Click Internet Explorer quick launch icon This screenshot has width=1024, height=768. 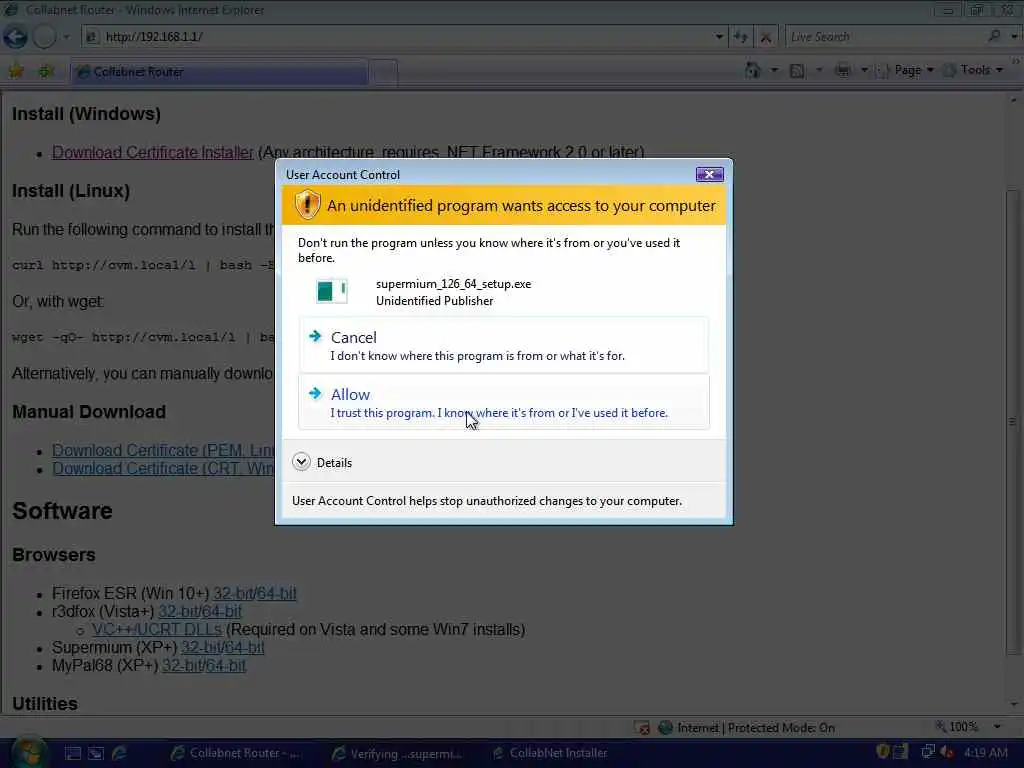pos(120,754)
